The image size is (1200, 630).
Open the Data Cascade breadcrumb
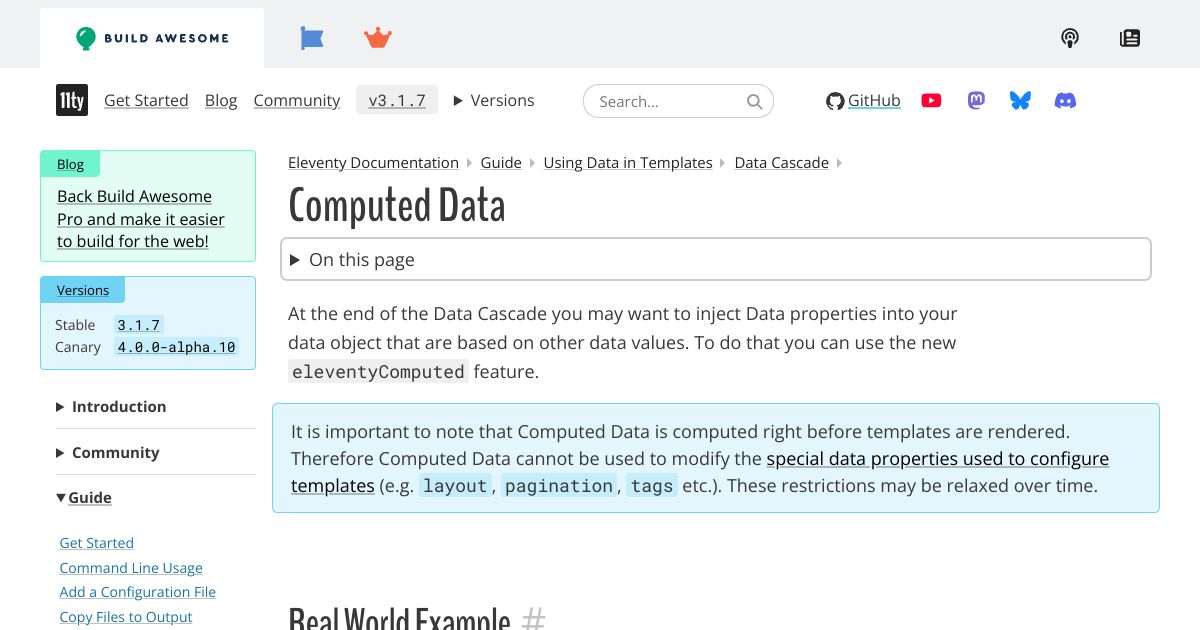click(x=782, y=162)
